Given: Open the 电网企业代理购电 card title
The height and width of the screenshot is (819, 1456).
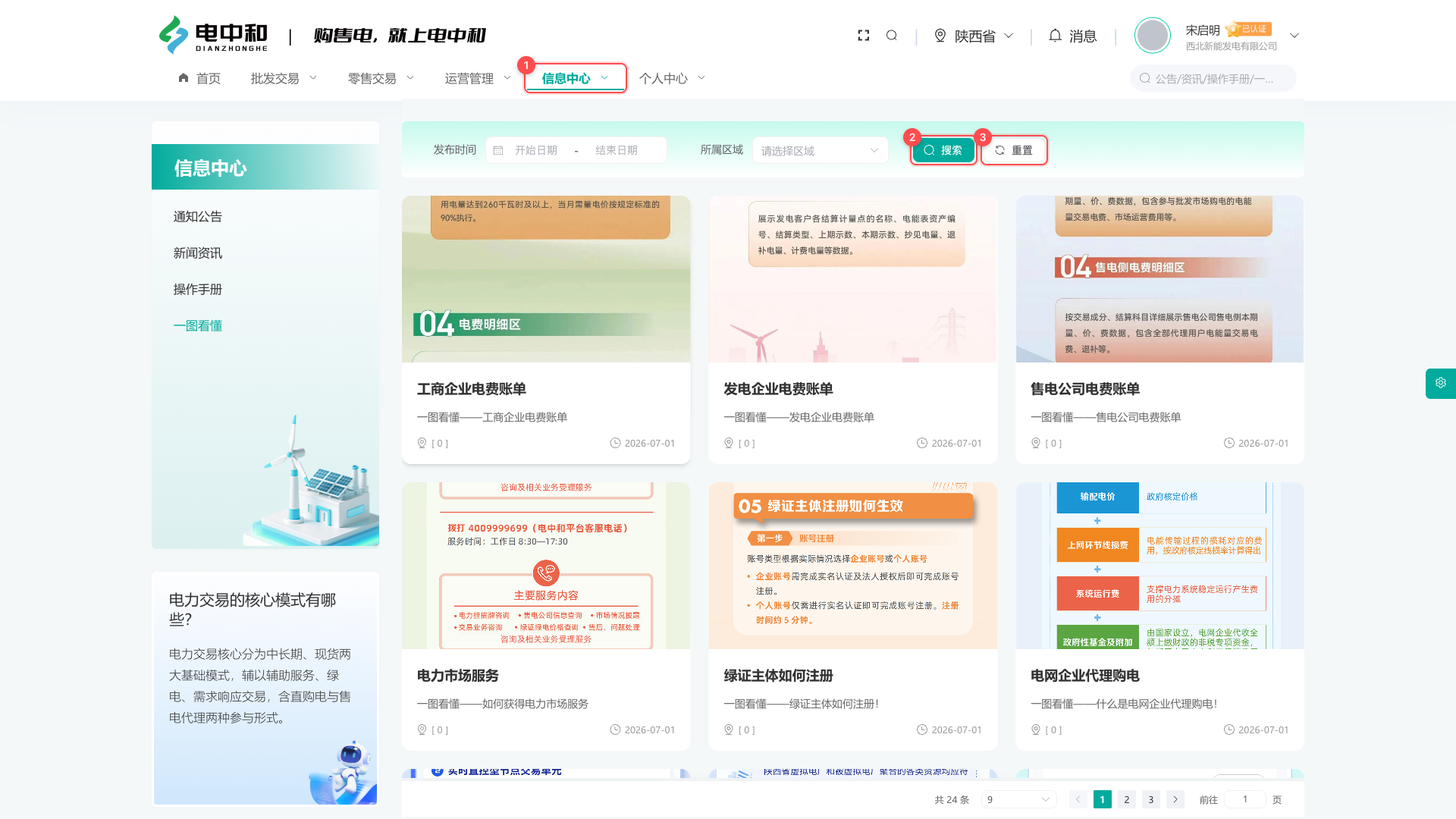Looking at the screenshot, I should pos(1085,676).
